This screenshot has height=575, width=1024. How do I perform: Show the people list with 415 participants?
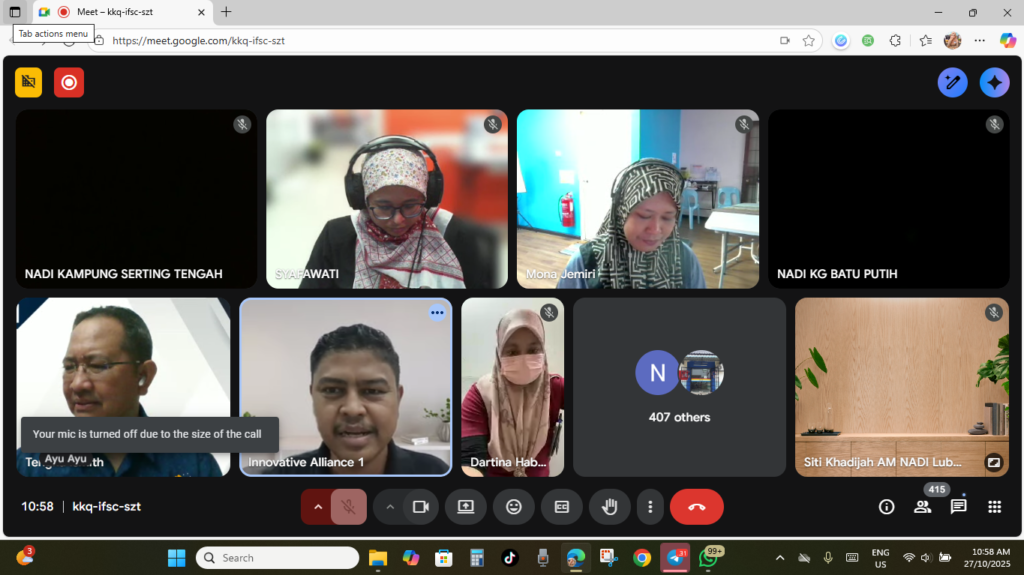point(922,507)
